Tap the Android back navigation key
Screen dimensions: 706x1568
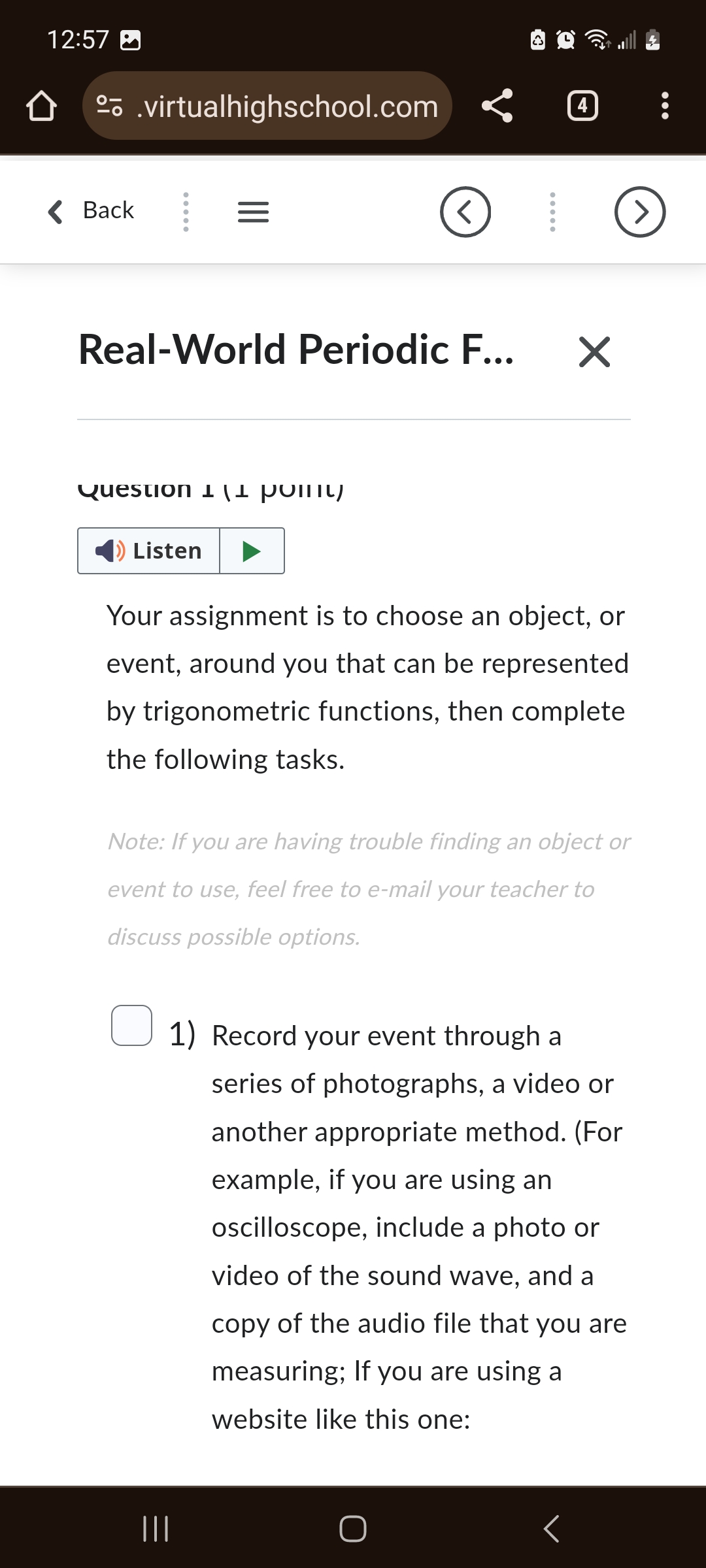(x=551, y=1527)
